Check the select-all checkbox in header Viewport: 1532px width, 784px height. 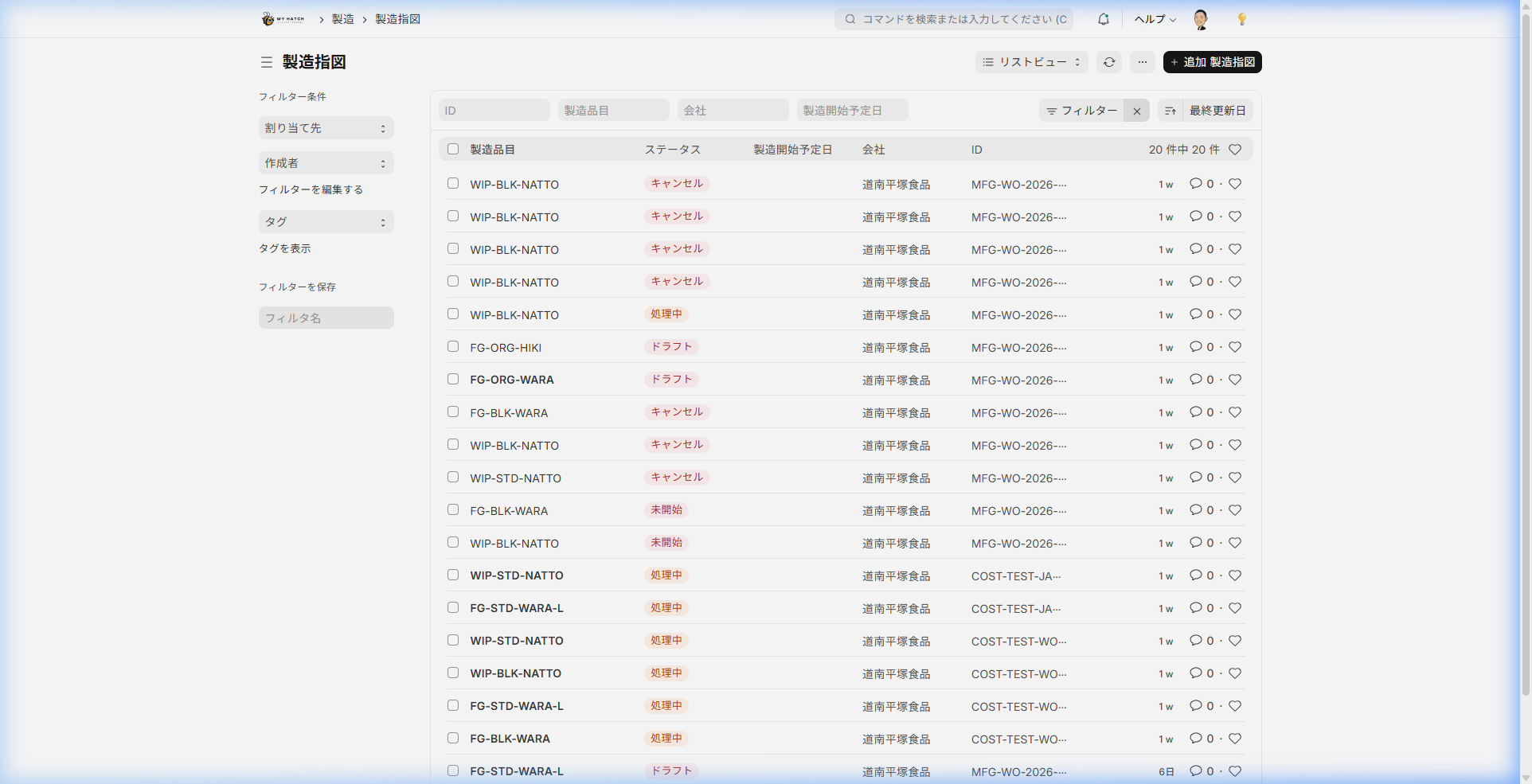tap(453, 149)
